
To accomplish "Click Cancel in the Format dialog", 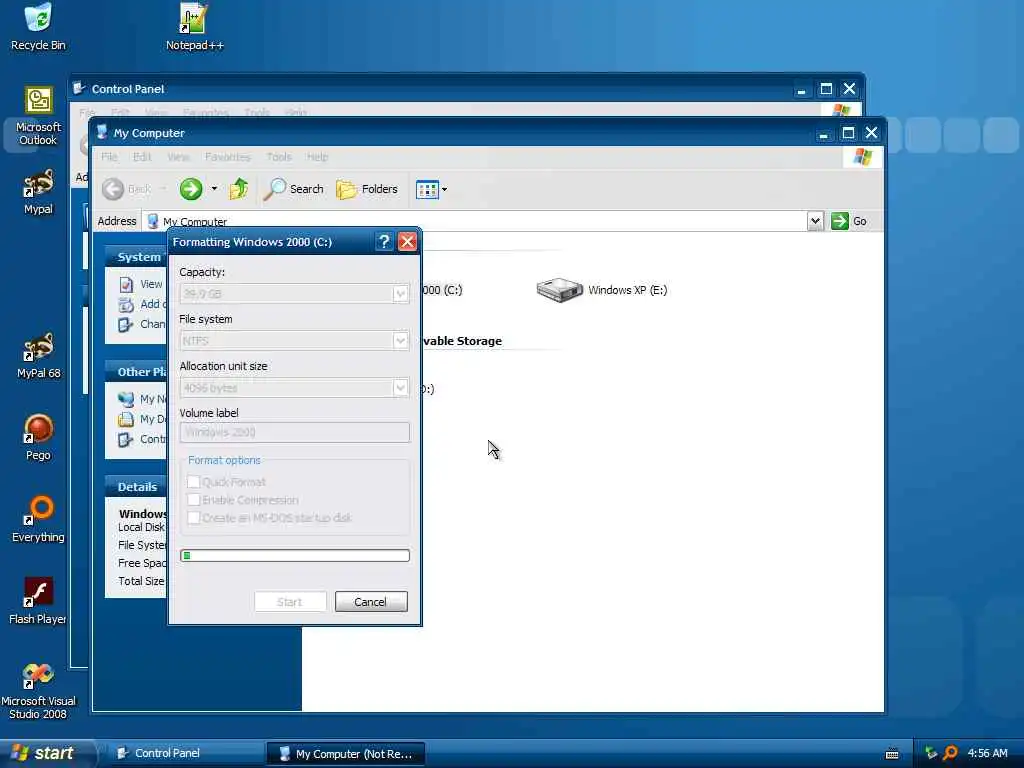I will [371, 601].
